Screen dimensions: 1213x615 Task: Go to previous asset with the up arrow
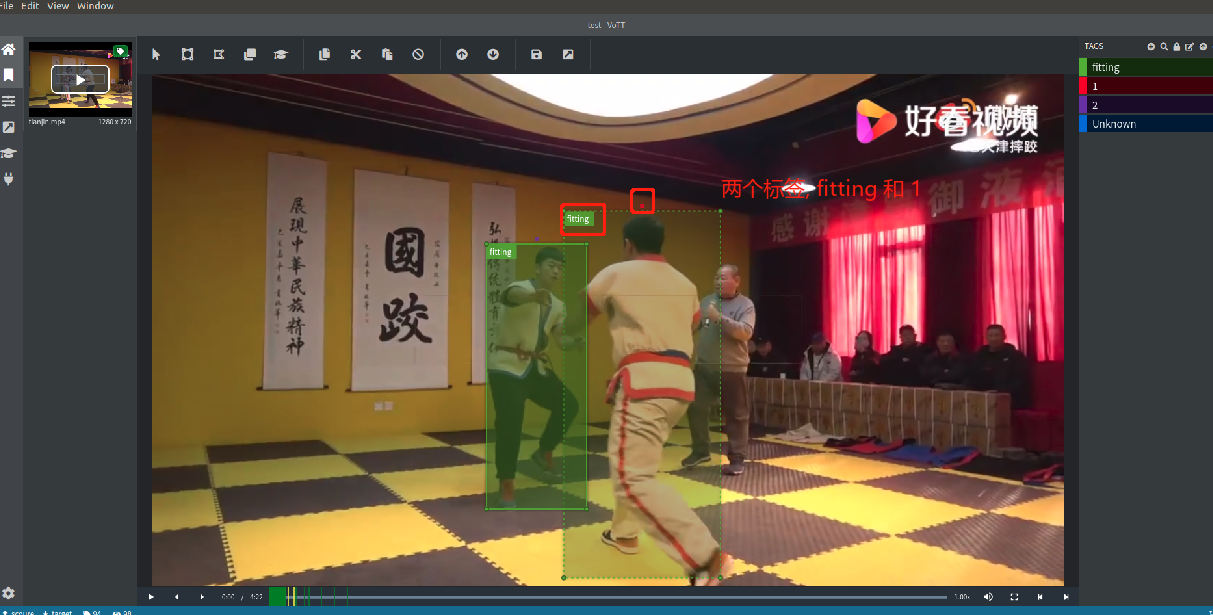(x=462, y=54)
